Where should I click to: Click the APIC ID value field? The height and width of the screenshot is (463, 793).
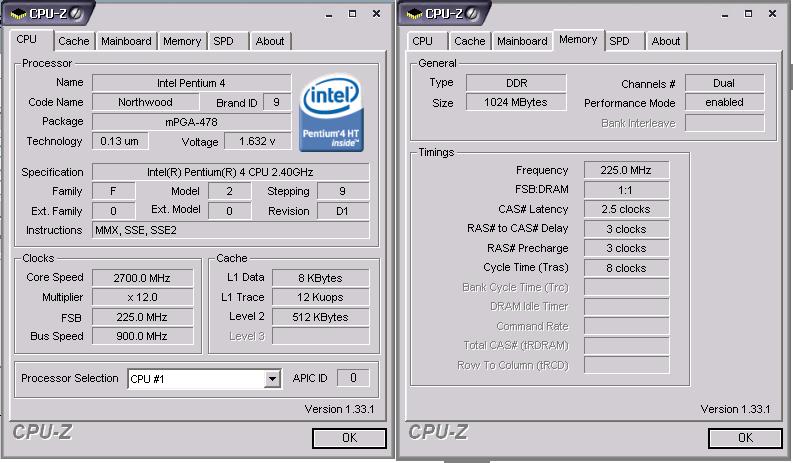[x=353, y=378]
